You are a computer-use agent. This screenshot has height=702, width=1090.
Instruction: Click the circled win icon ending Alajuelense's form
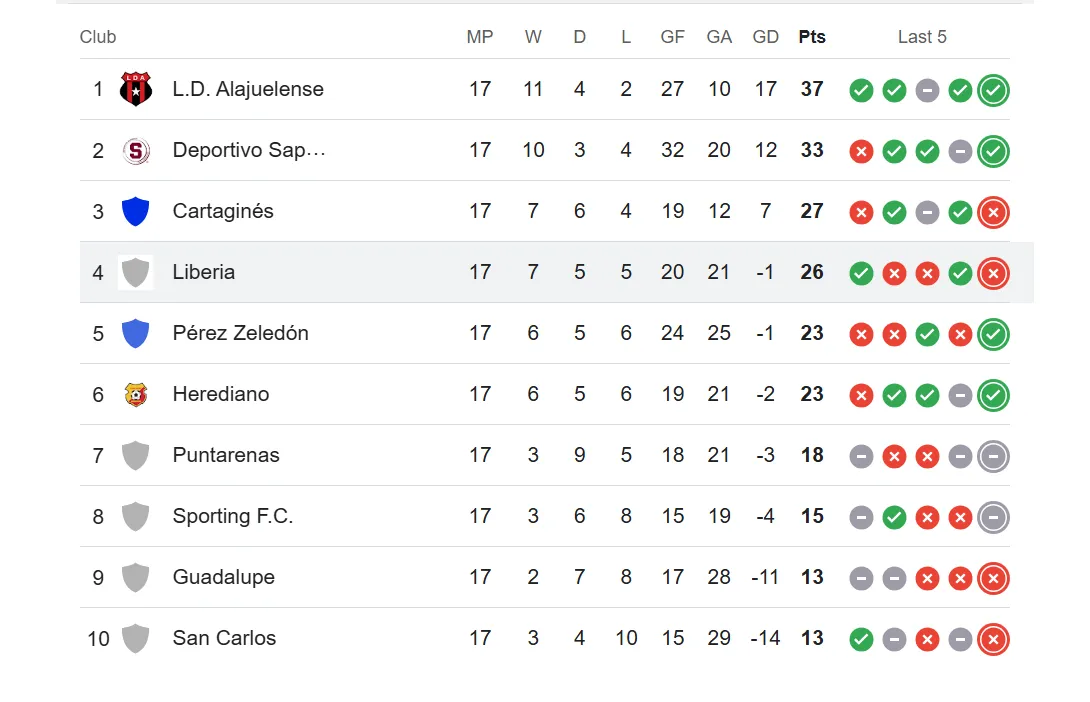click(993, 90)
